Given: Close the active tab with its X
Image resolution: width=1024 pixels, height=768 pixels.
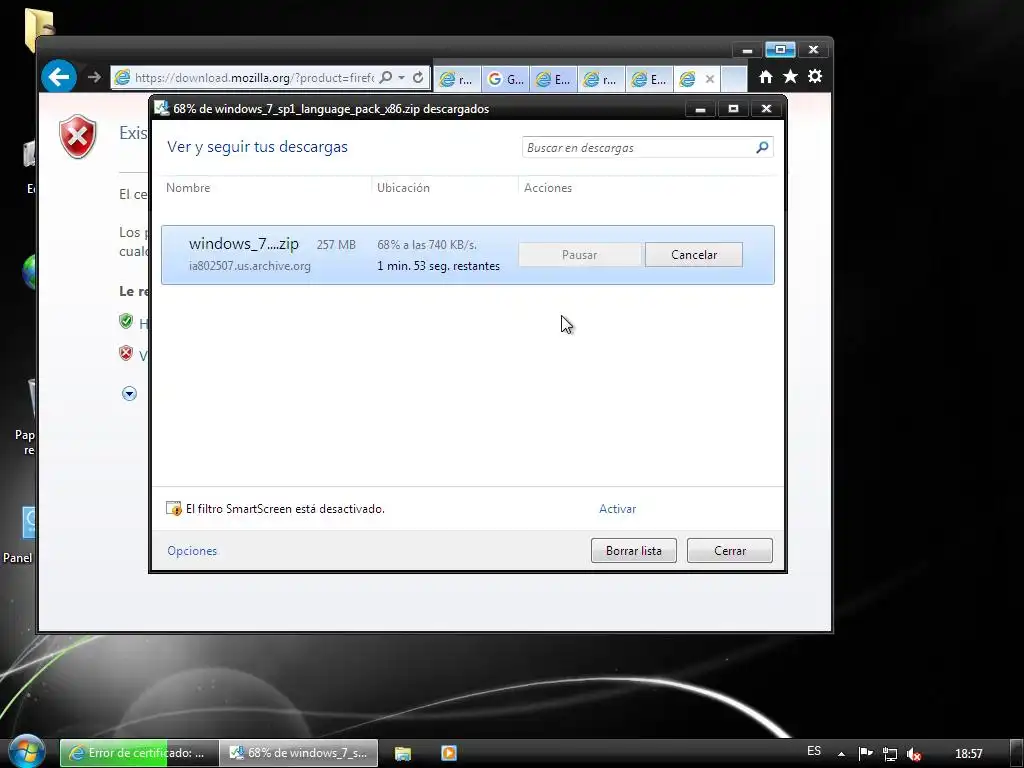Looking at the screenshot, I should (710, 79).
